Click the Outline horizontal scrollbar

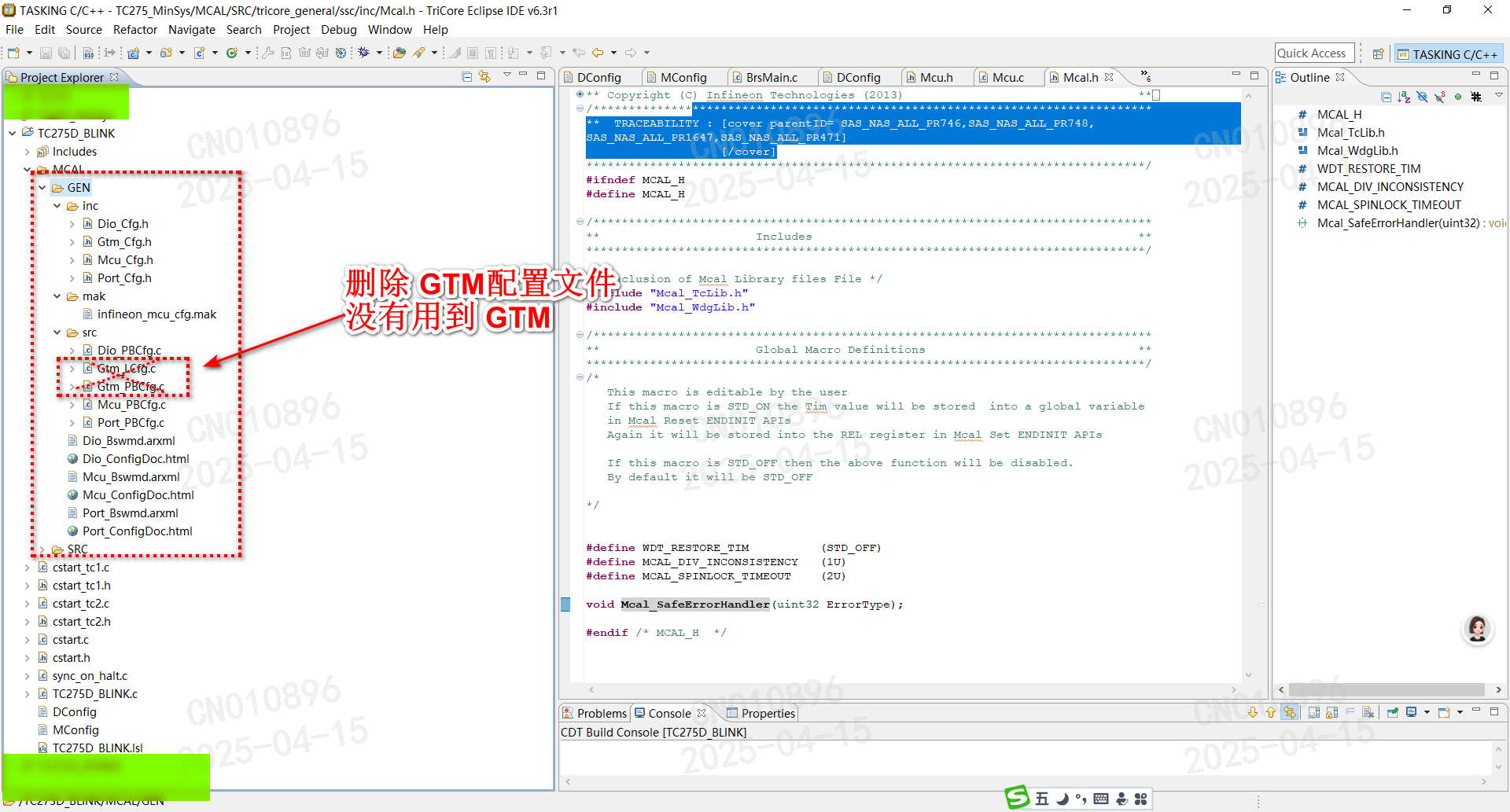click(1385, 689)
